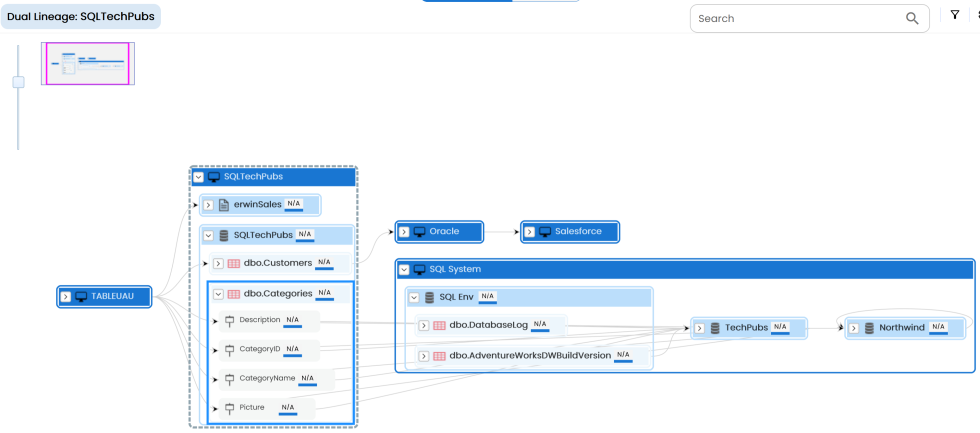Click the N/A badge on Northwind
980x433 pixels.
pos(938,327)
